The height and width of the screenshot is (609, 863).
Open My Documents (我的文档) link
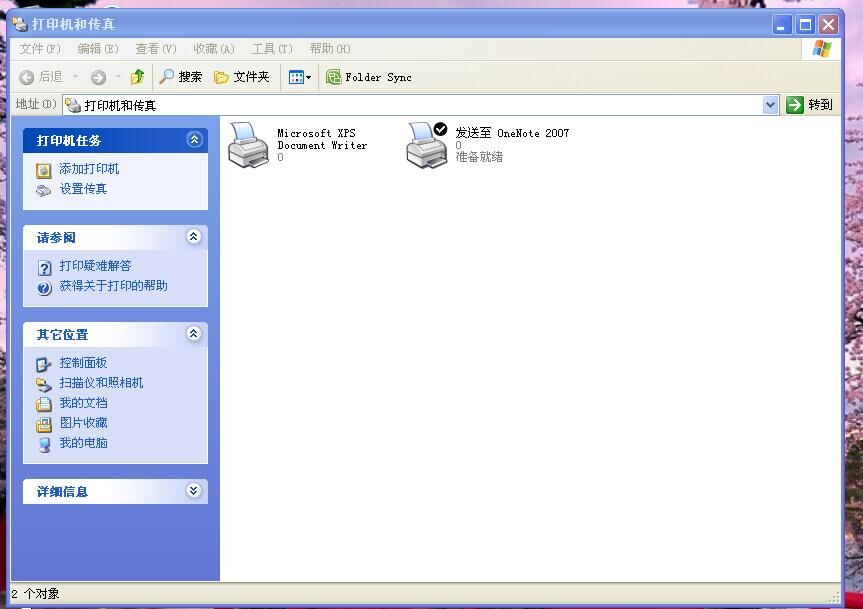tap(83, 403)
